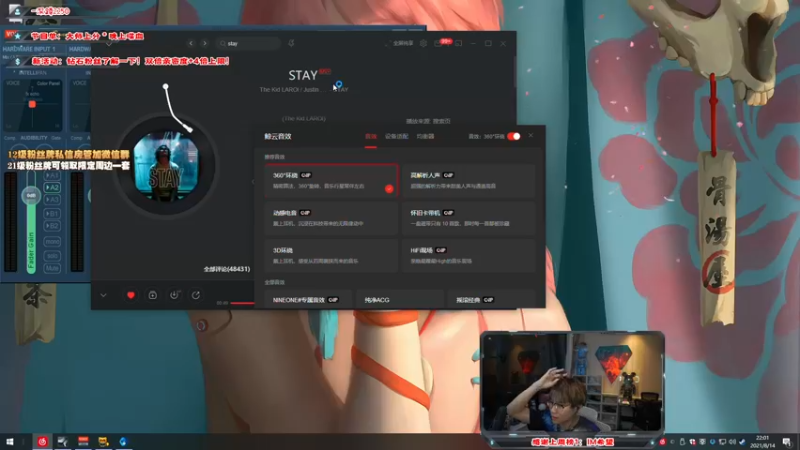Click the red playback progress bar
Image resolution: width=800 pixels, height=450 pixels.
click(x=242, y=303)
